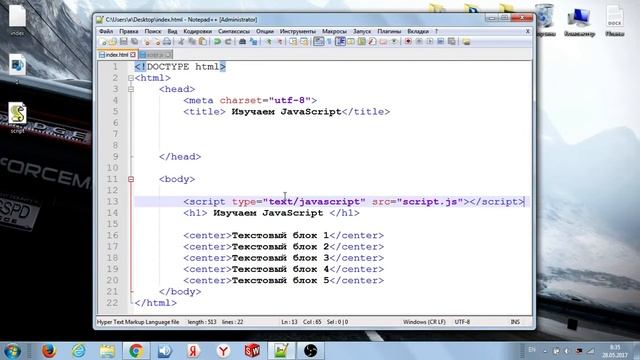
Task: Paste using the clipboard toolbar icon
Action: 202,42
